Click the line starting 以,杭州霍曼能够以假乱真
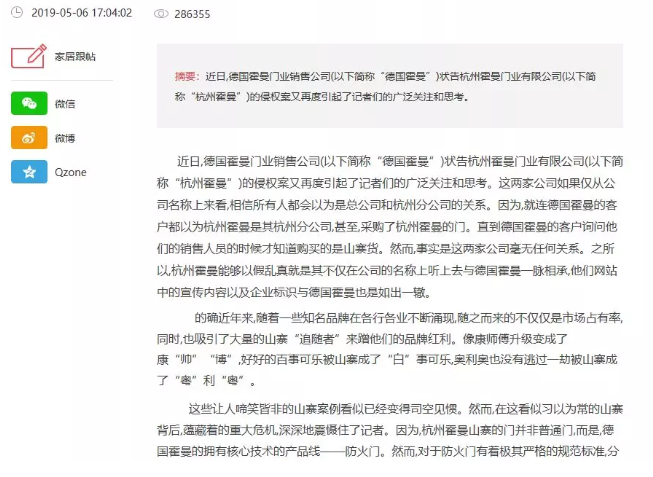Image resolution: width=653 pixels, height=477 pixels. click(x=387, y=271)
